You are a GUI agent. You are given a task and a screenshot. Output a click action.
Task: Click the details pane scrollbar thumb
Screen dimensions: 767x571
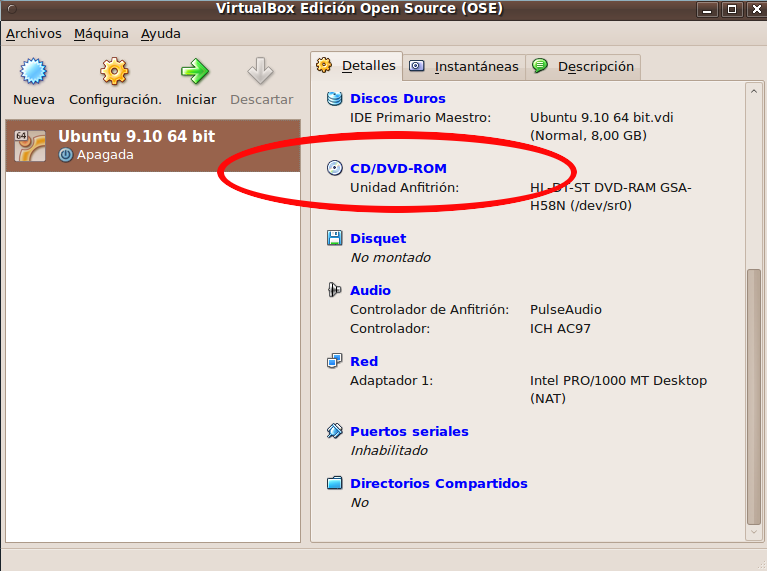click(754, 396)
